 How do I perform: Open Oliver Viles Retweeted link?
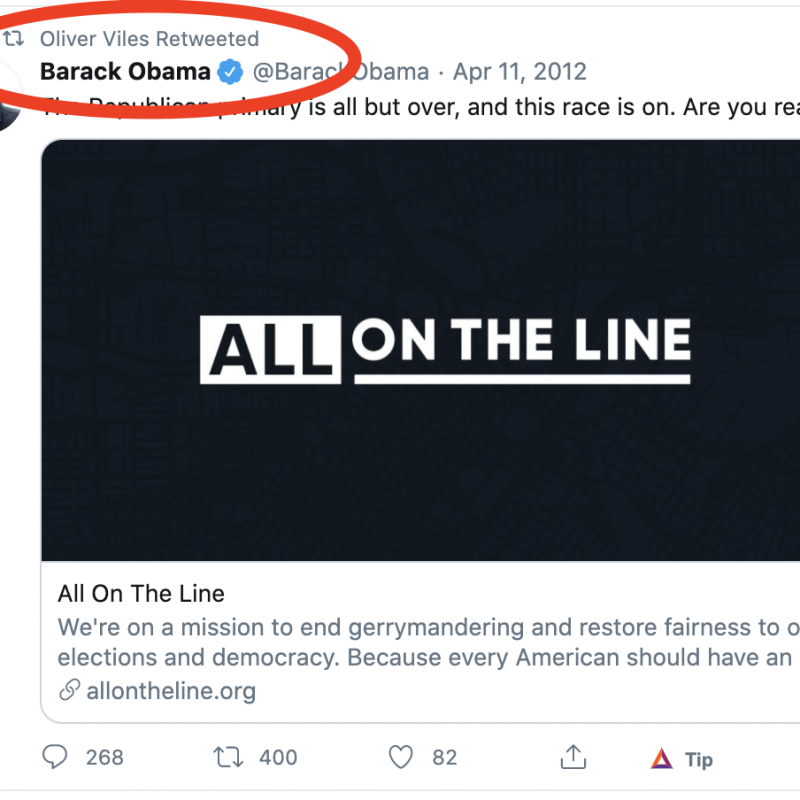click(149, 39)
